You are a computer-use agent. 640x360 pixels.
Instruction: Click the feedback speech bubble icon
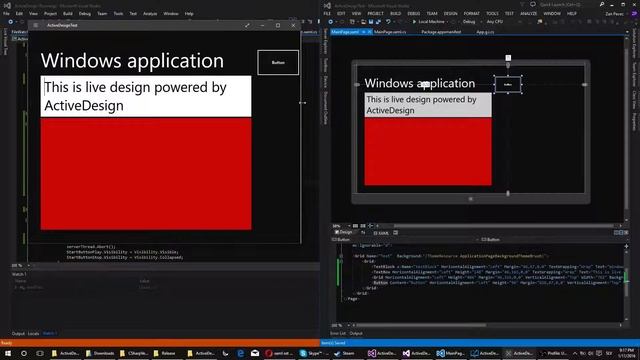[x=533, y=4]
